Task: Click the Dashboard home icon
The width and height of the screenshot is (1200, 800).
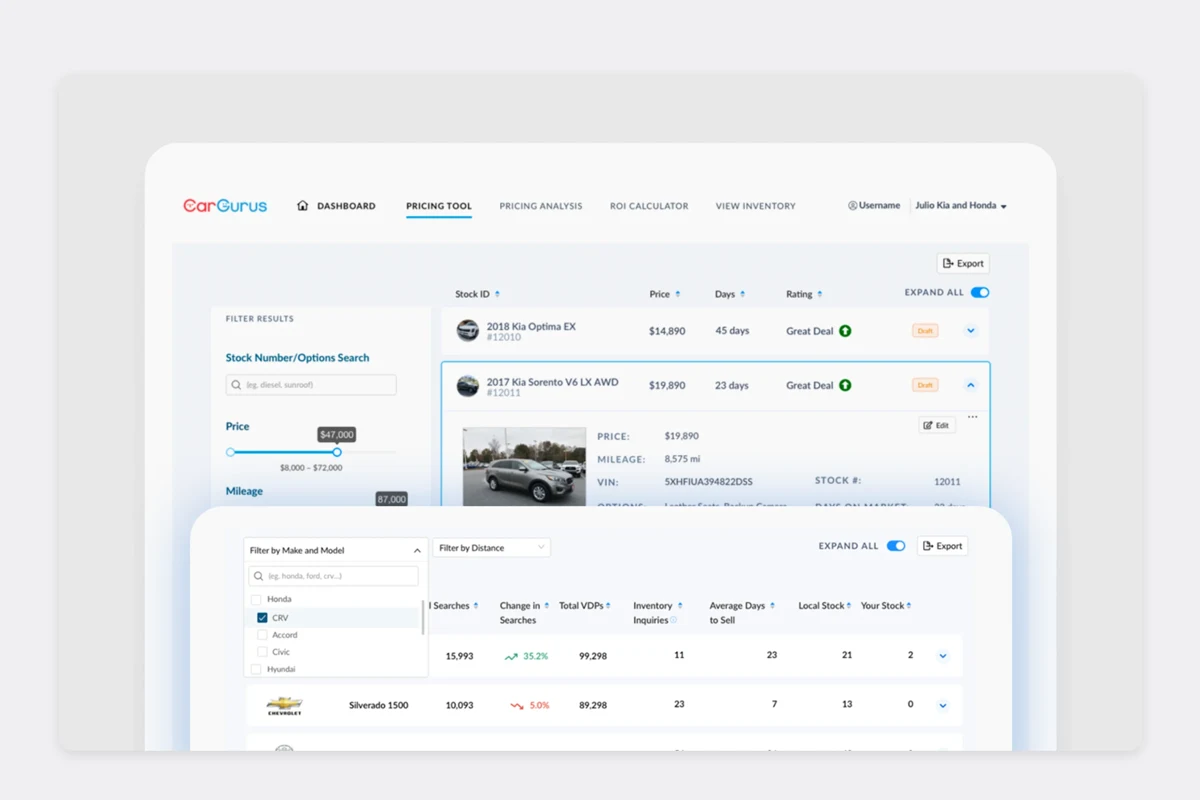Action: coord(303,205)
